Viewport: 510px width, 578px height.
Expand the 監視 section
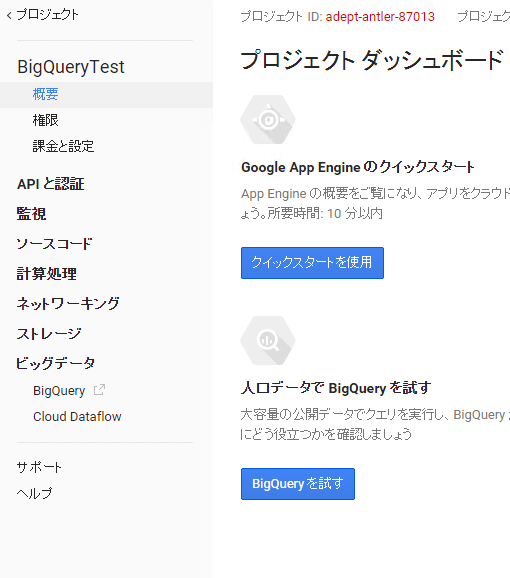[31, 214]
